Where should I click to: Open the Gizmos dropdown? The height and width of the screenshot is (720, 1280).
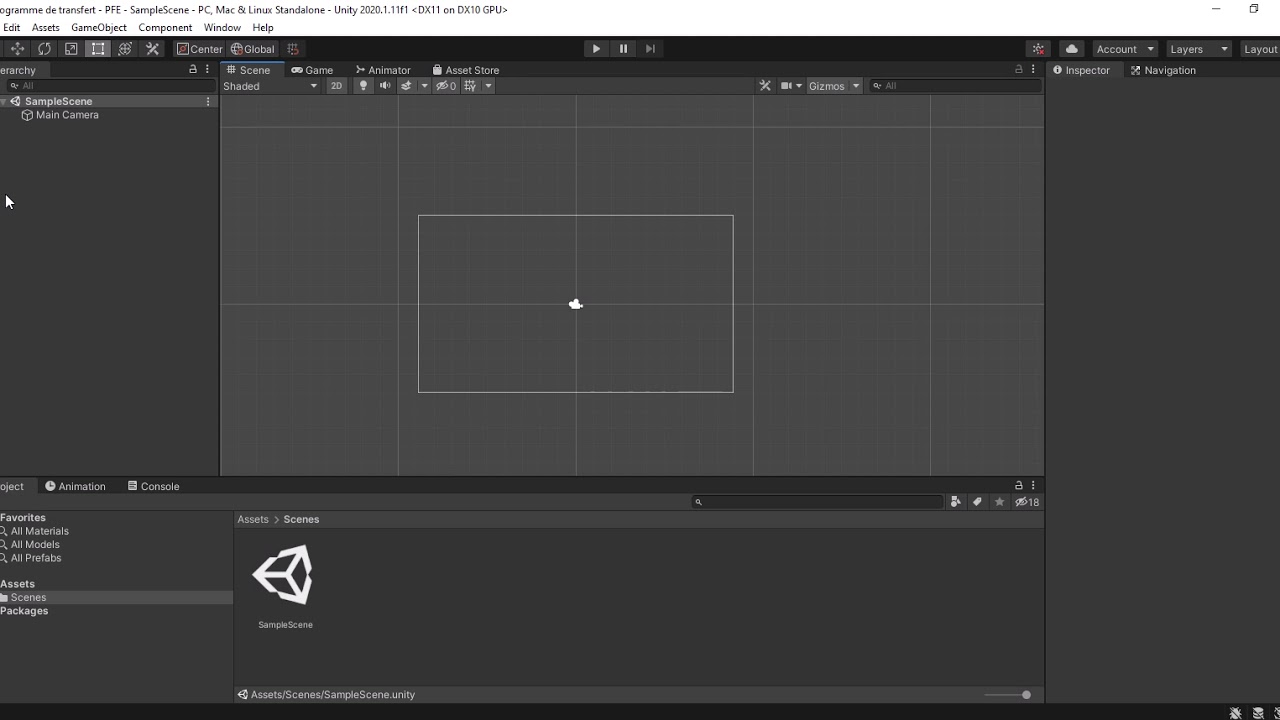click(x=833, y=86)
